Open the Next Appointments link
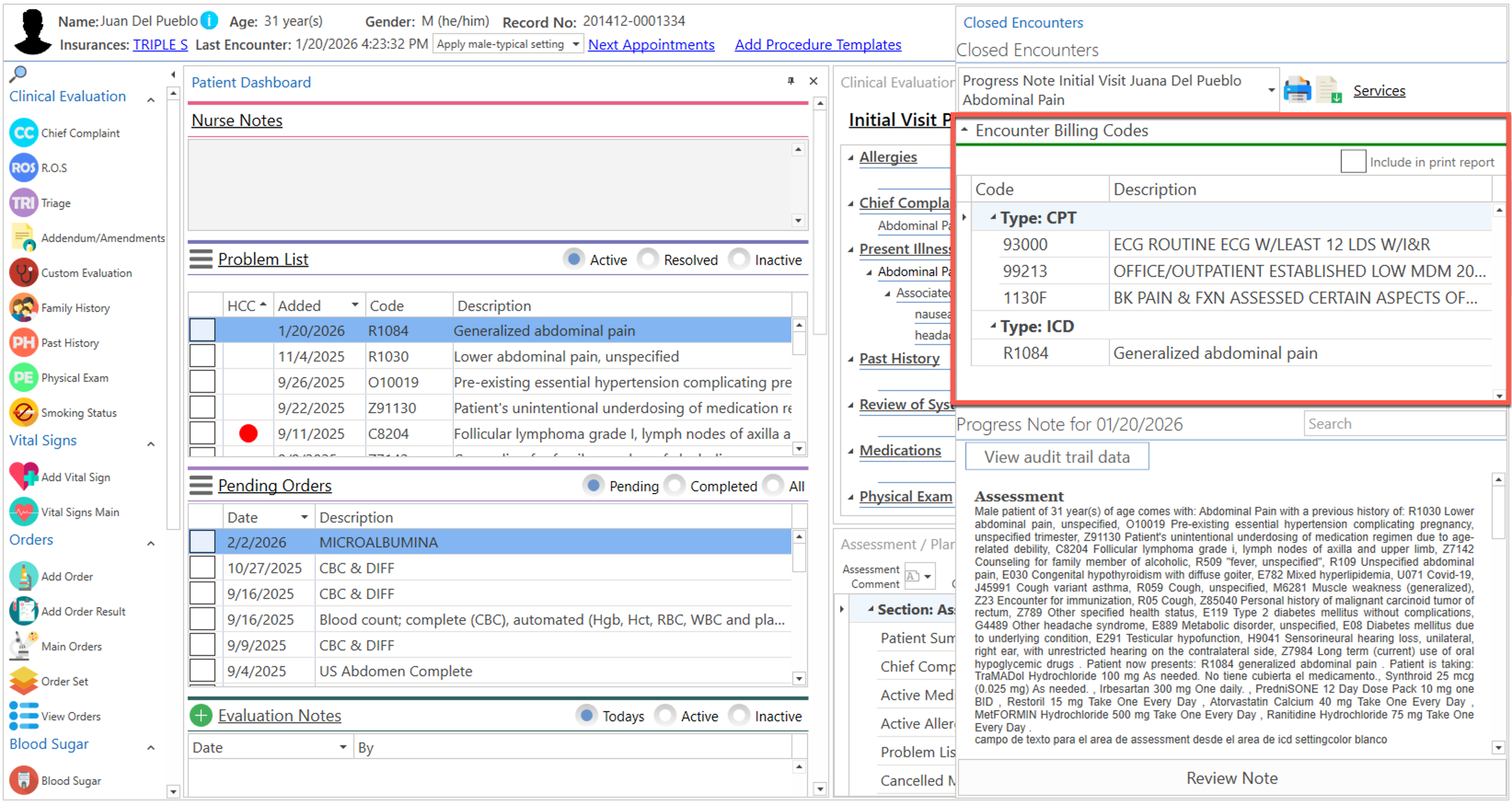The image size is (1512, 805). click(x=651, y=45)
